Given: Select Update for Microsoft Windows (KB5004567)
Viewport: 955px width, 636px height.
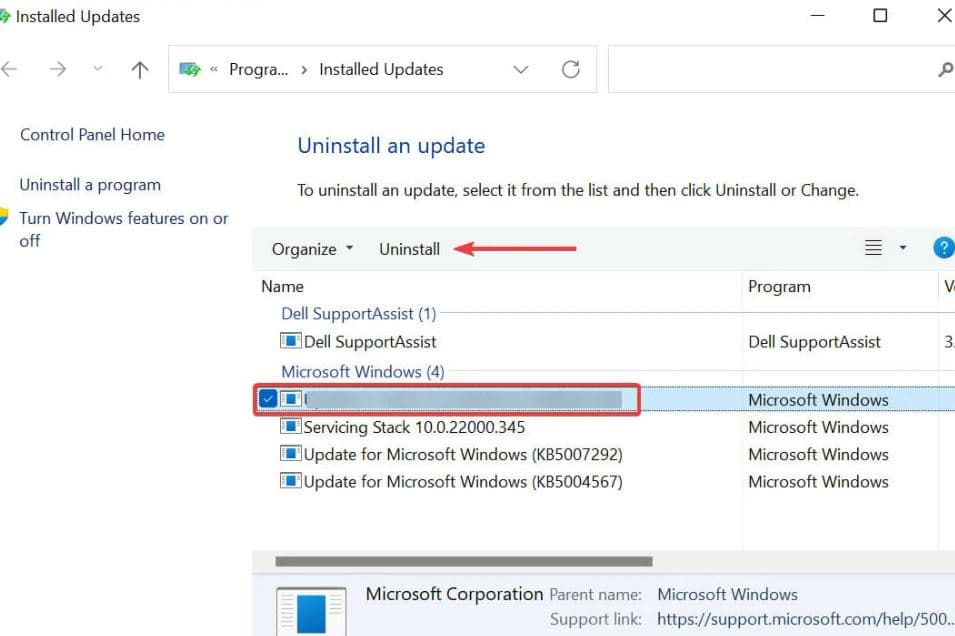Looking at the screenshot, I should 463,482.
